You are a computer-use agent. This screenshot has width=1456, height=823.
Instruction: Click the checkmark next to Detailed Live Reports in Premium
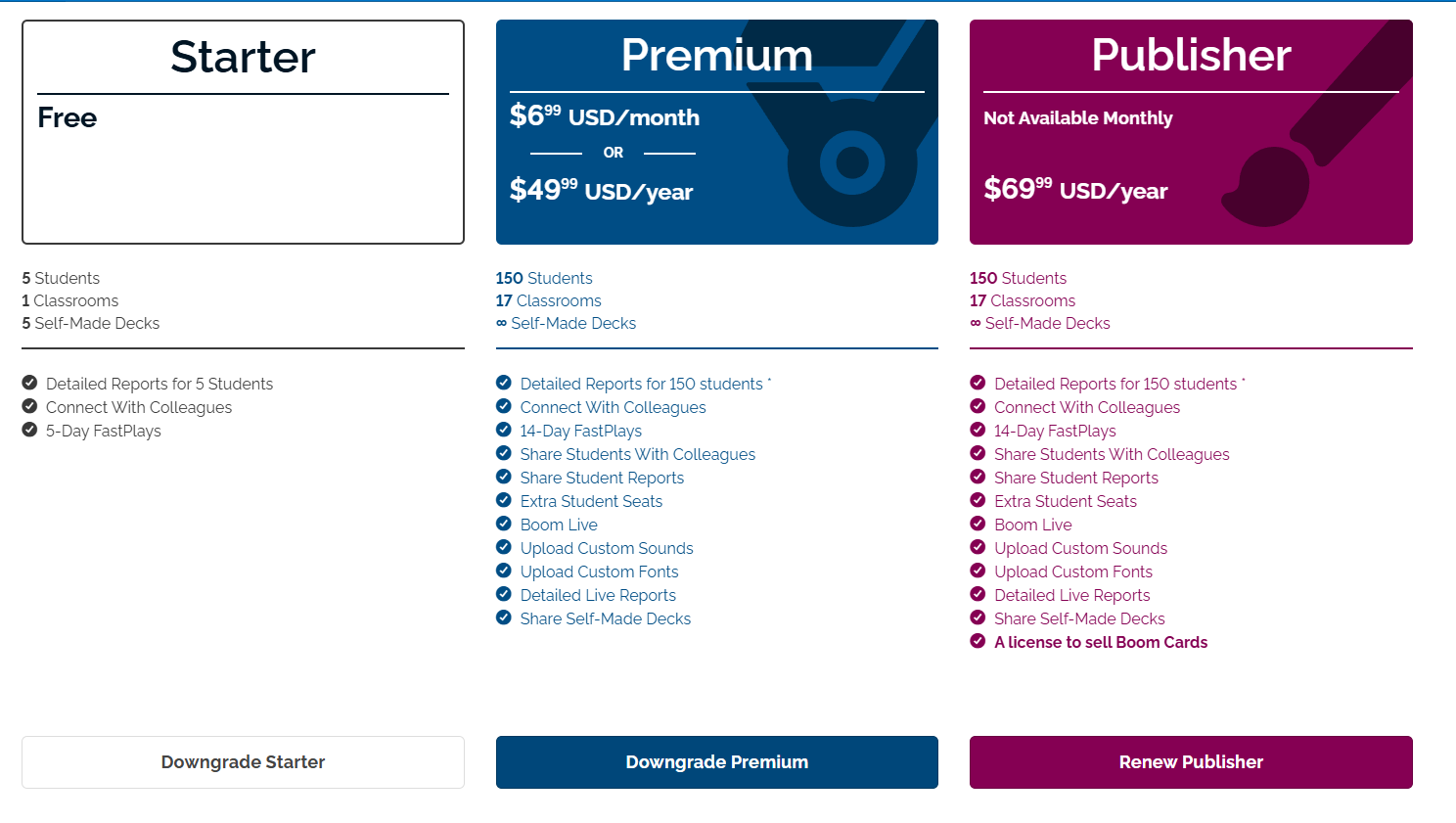tap(503, 594)
